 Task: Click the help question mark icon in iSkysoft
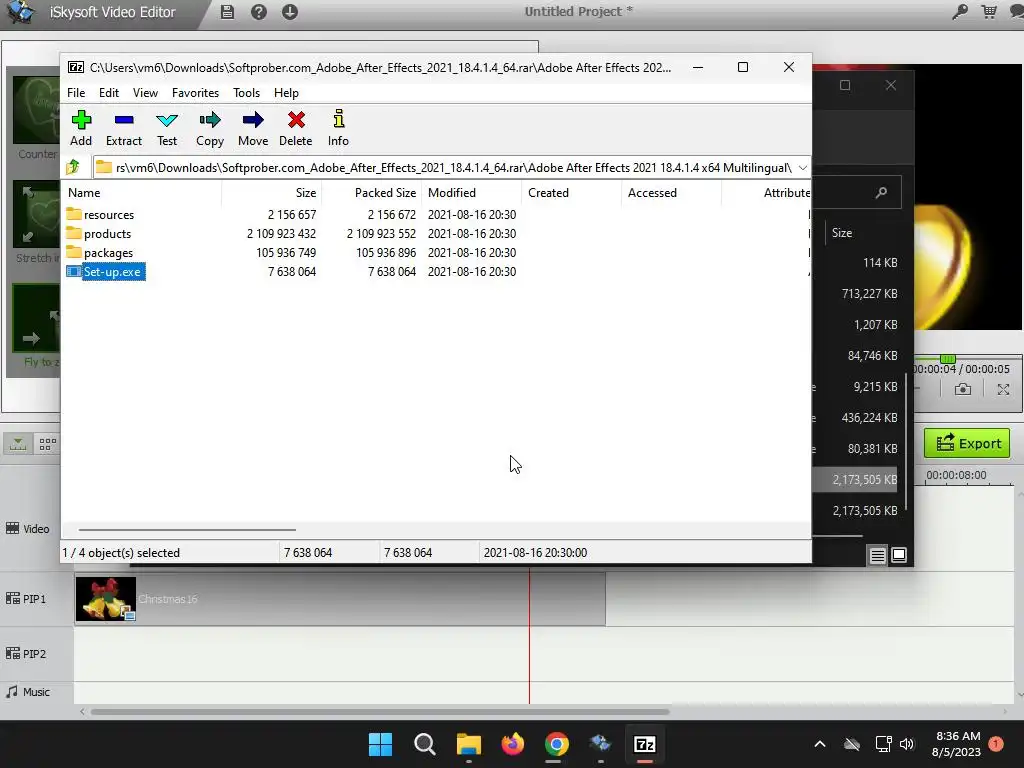pyautogui.click(x=259, y=12)
